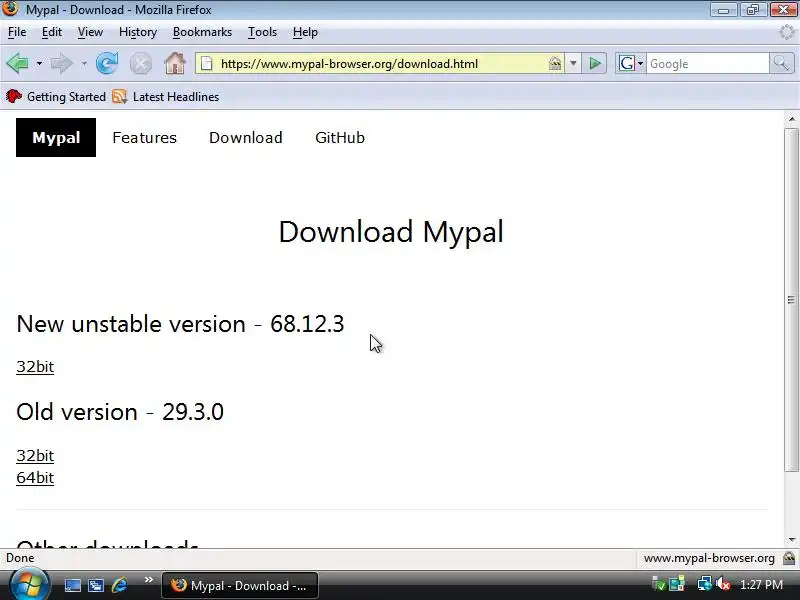Open the Download nav link
The width and height of the screenshot is (800, 600).
(x=245, y=137)
